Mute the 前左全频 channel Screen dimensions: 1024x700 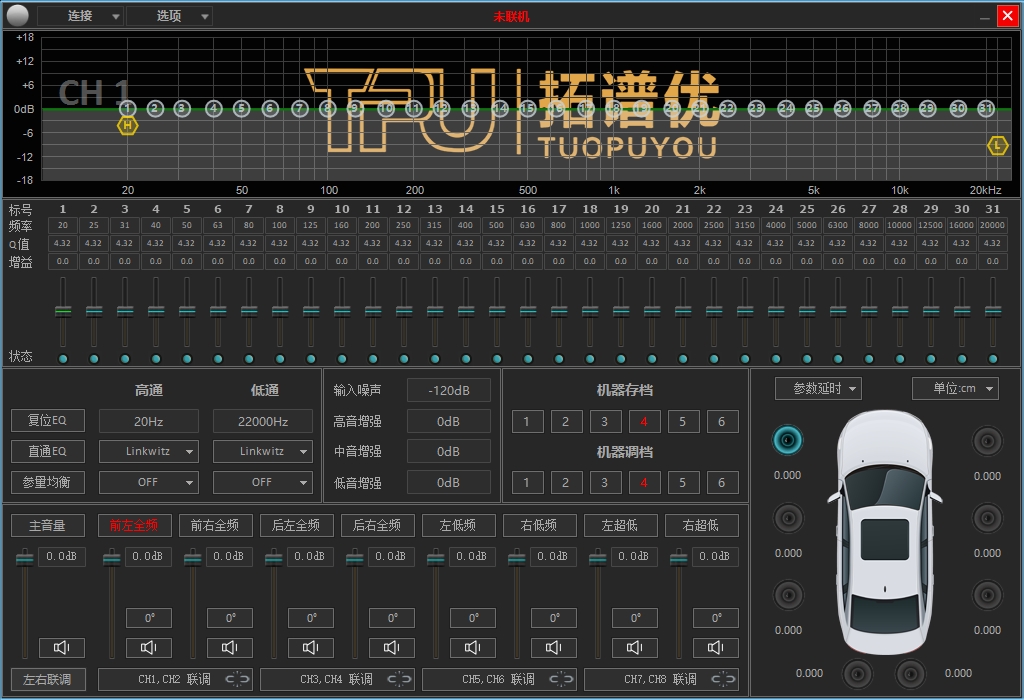coord(149,647)
